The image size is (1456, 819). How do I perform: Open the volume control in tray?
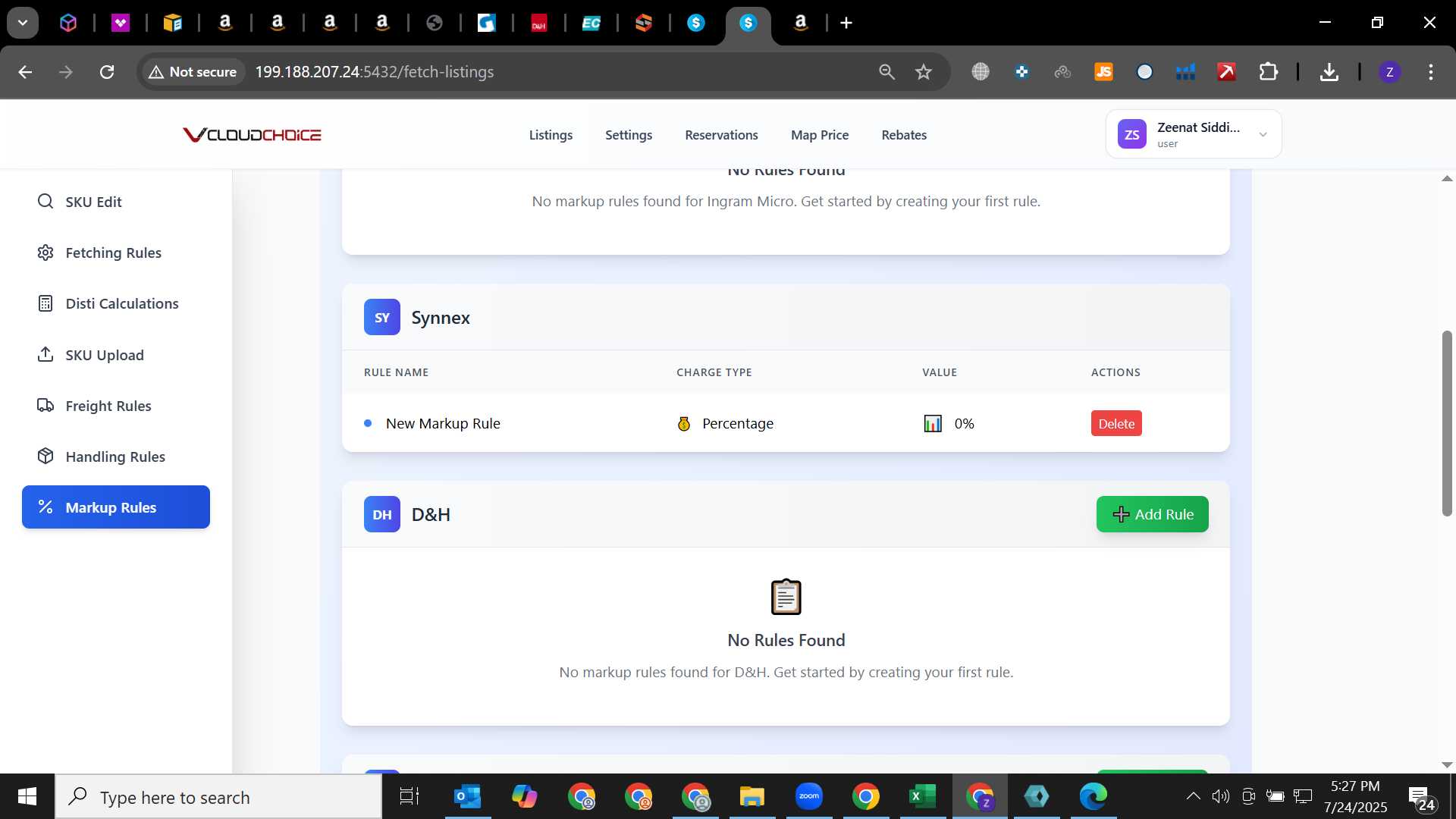(1220, 796)
